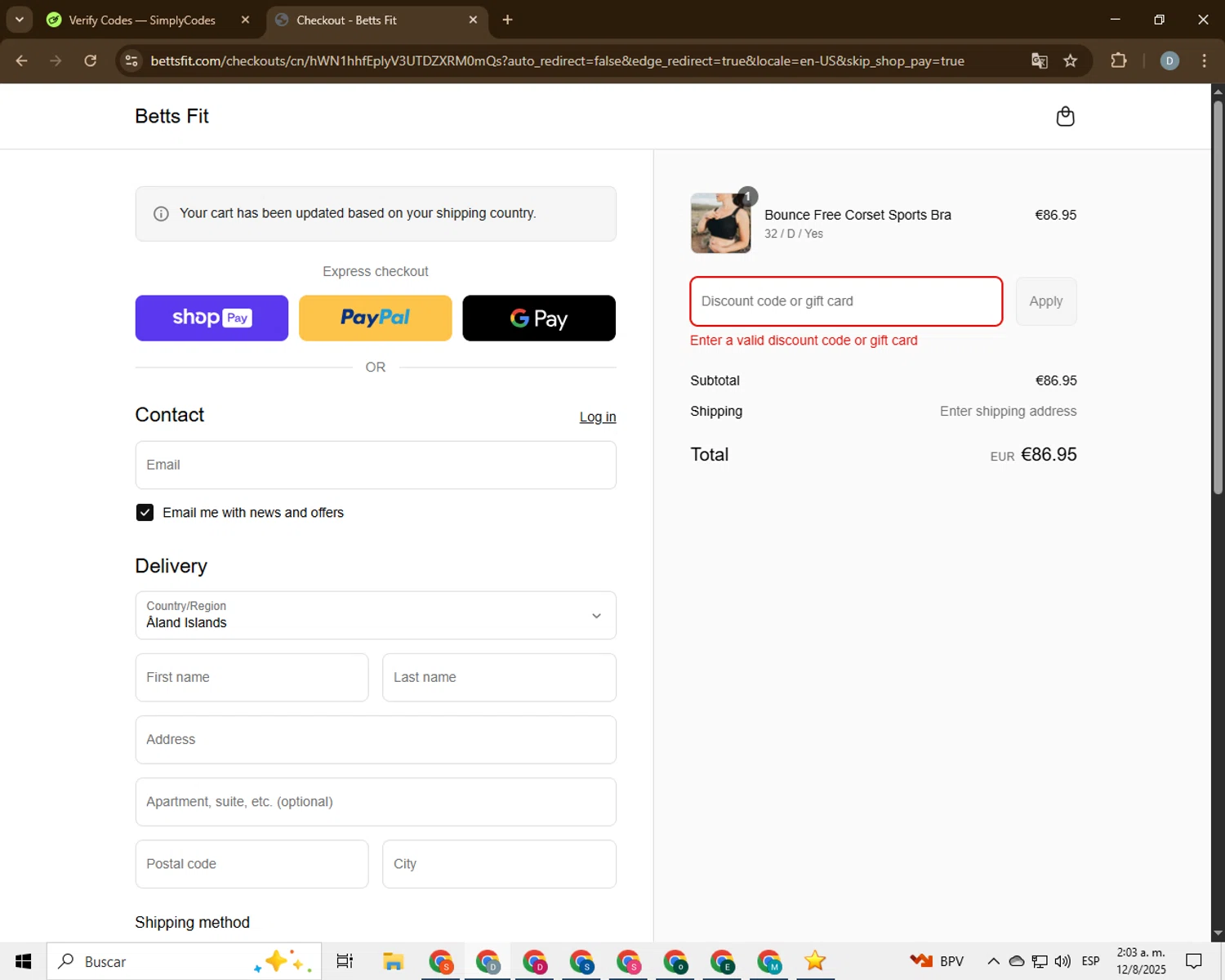Open Chrome with gray D profile in taskbar

tap(488, 961)
